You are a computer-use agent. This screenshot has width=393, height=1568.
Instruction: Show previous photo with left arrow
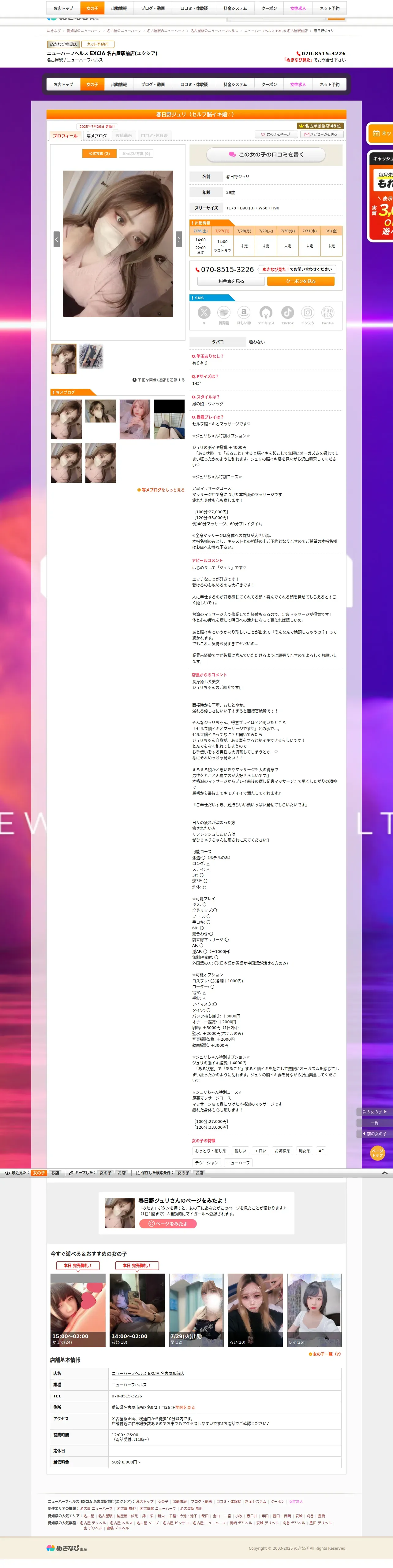point(57,239)
